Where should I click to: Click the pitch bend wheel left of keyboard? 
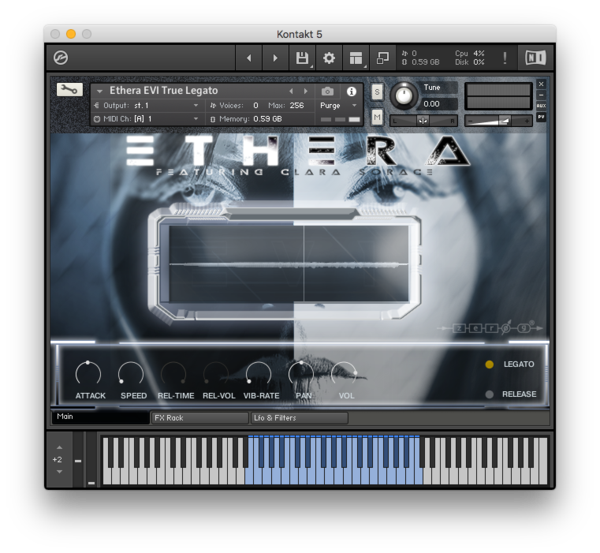pos(78,460)
